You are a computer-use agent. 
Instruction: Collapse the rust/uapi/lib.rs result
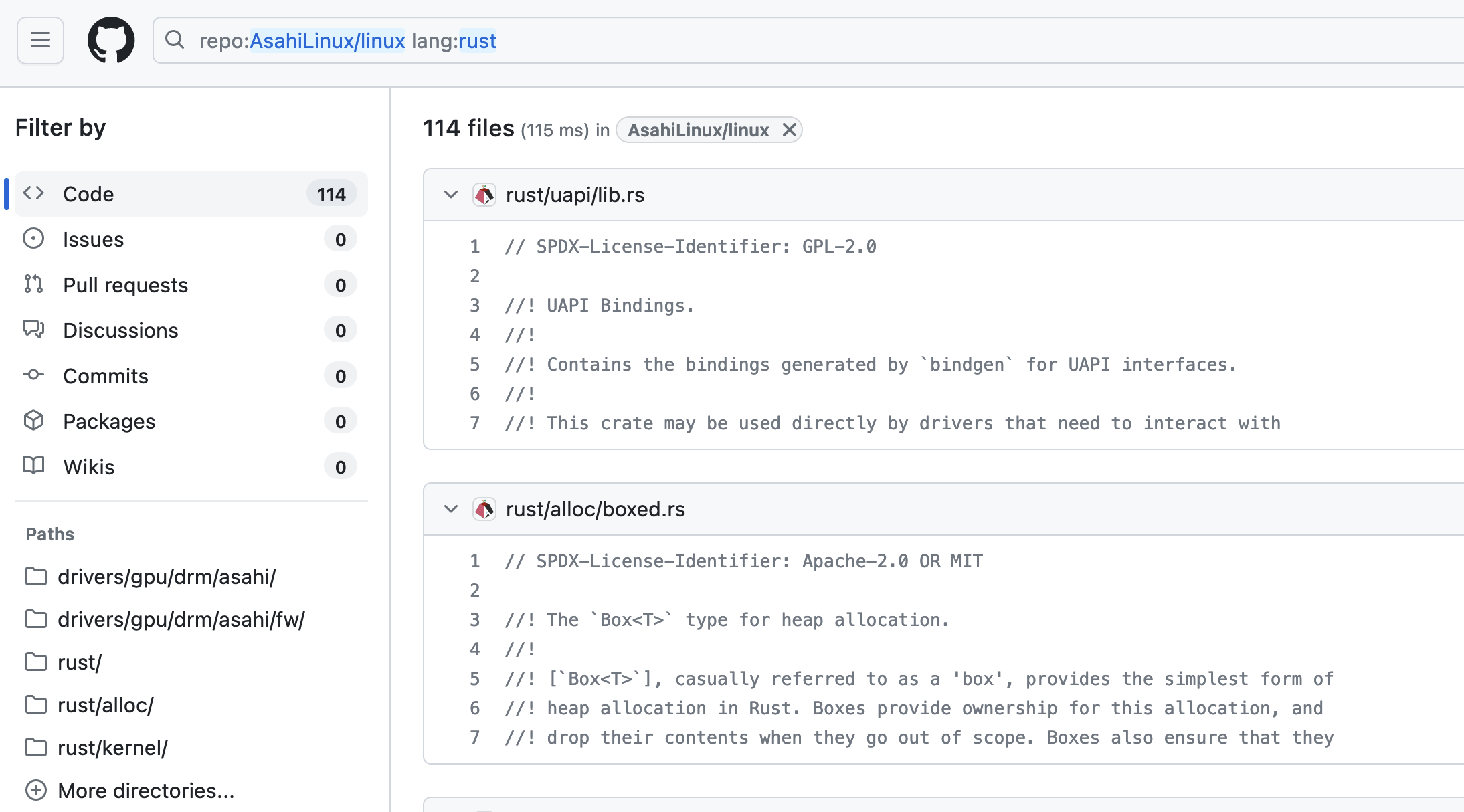(x=451, y=195)
